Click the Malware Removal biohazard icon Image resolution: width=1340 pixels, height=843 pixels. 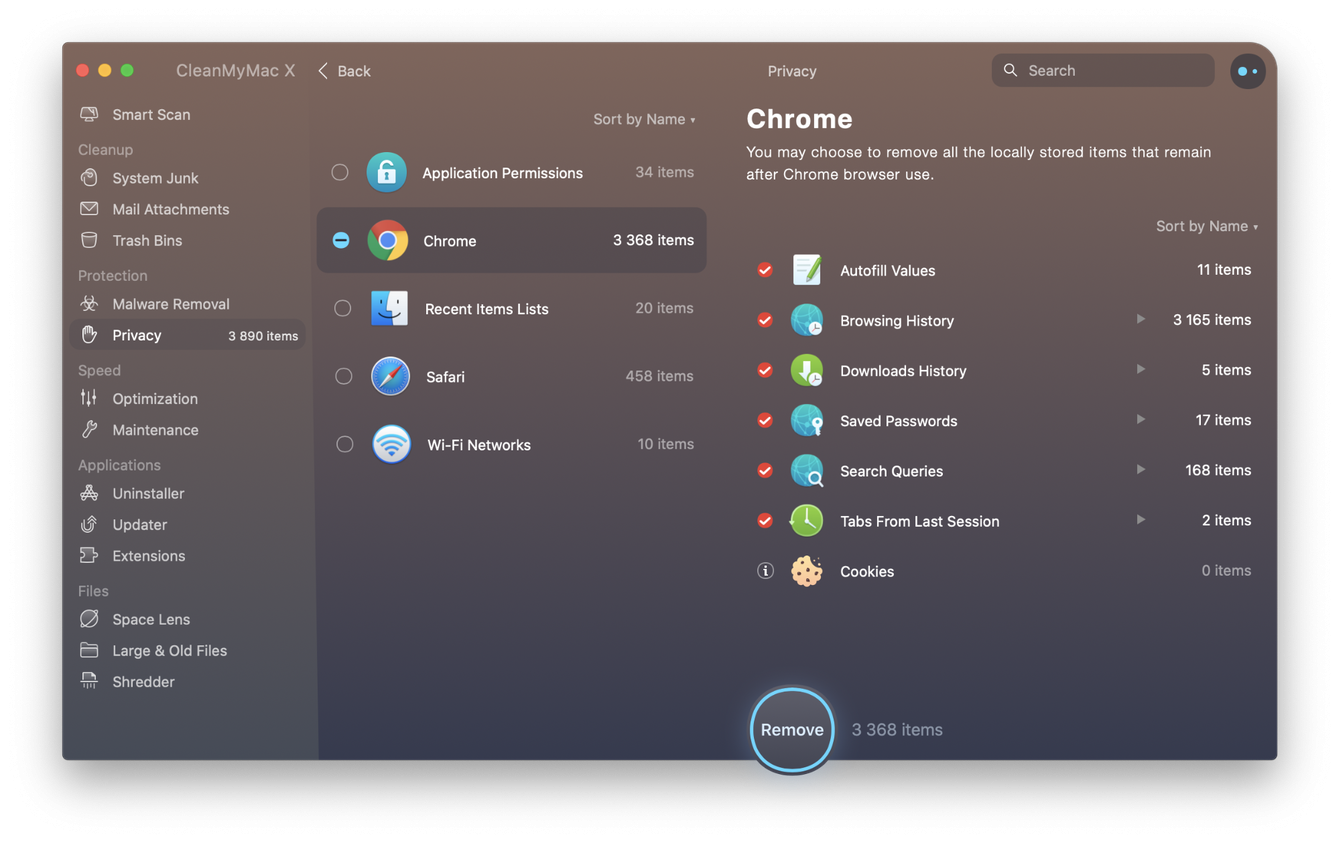click(89, 304)
